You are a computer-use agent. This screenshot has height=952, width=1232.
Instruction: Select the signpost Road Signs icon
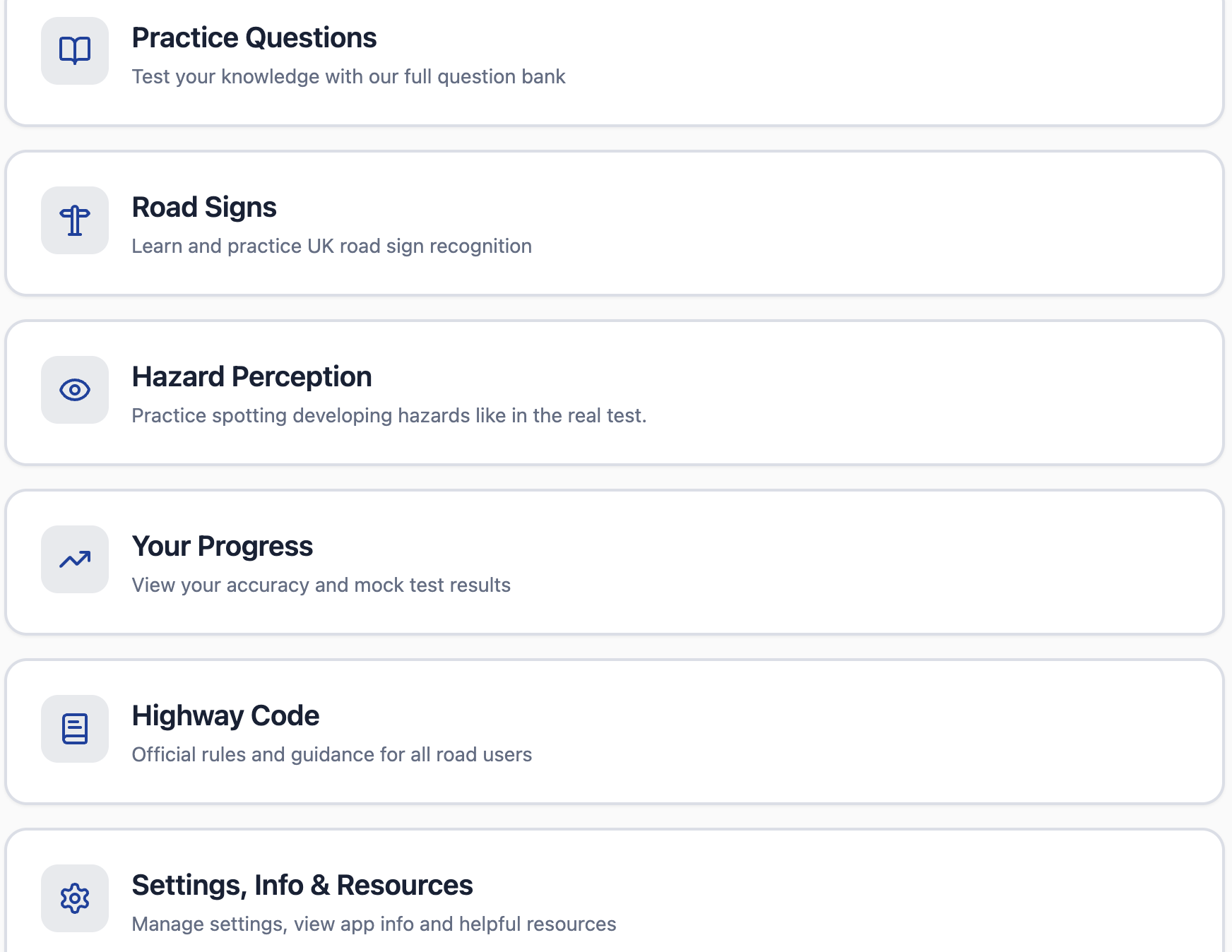pos(74,221)
